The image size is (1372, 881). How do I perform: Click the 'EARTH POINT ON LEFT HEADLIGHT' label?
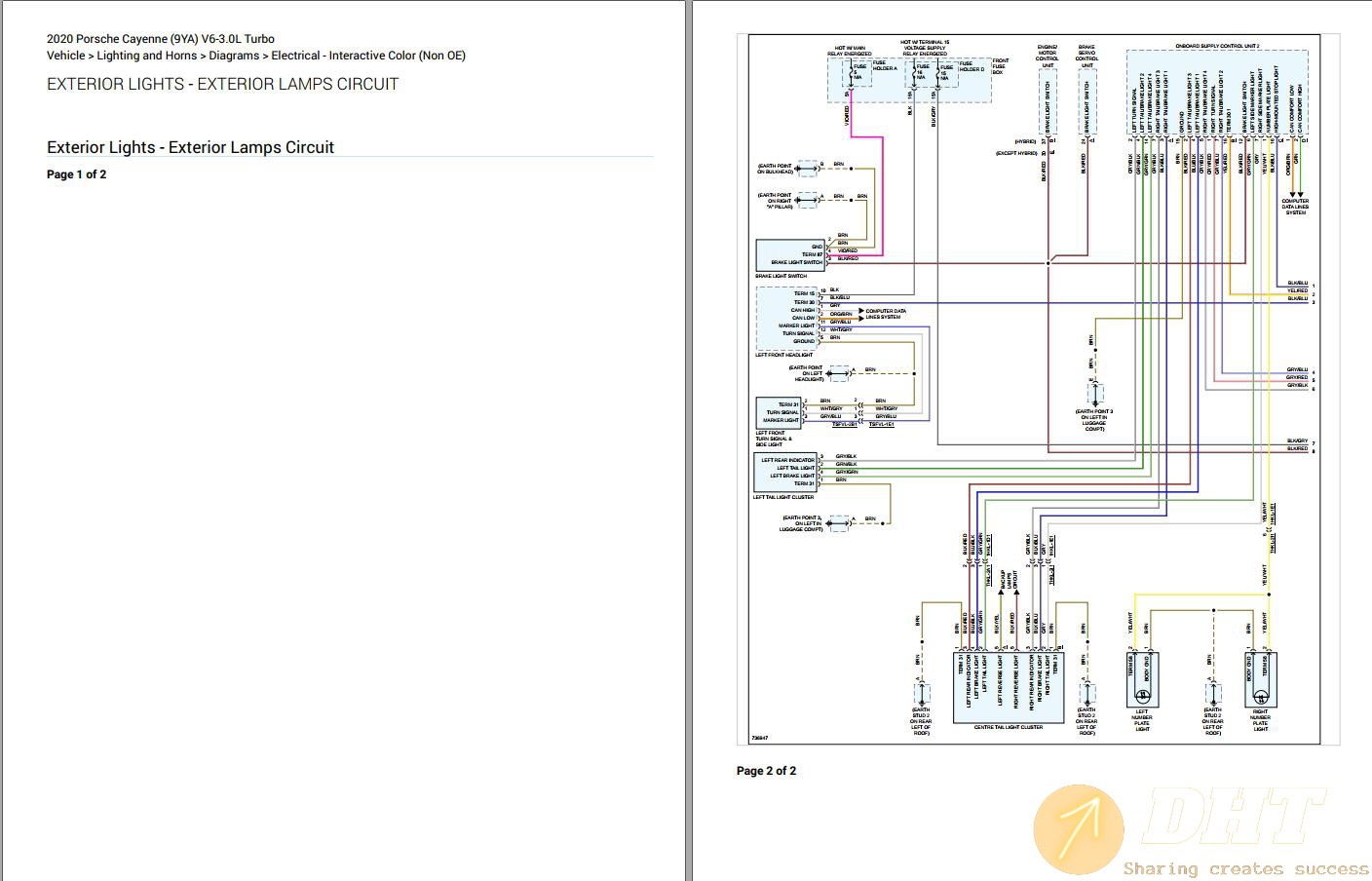(x=806, y=373)
